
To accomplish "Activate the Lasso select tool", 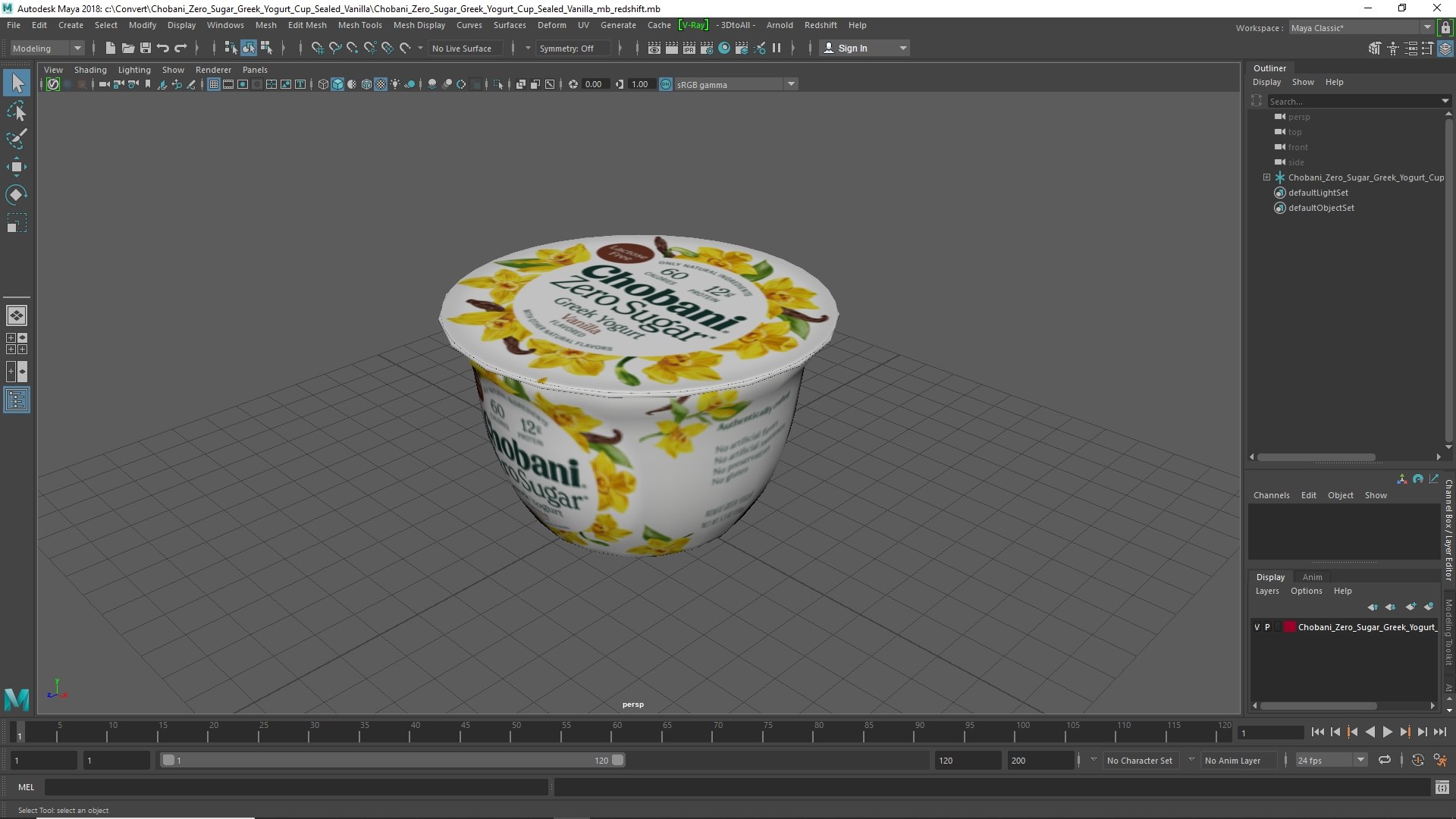I will (x=17, y=111).
